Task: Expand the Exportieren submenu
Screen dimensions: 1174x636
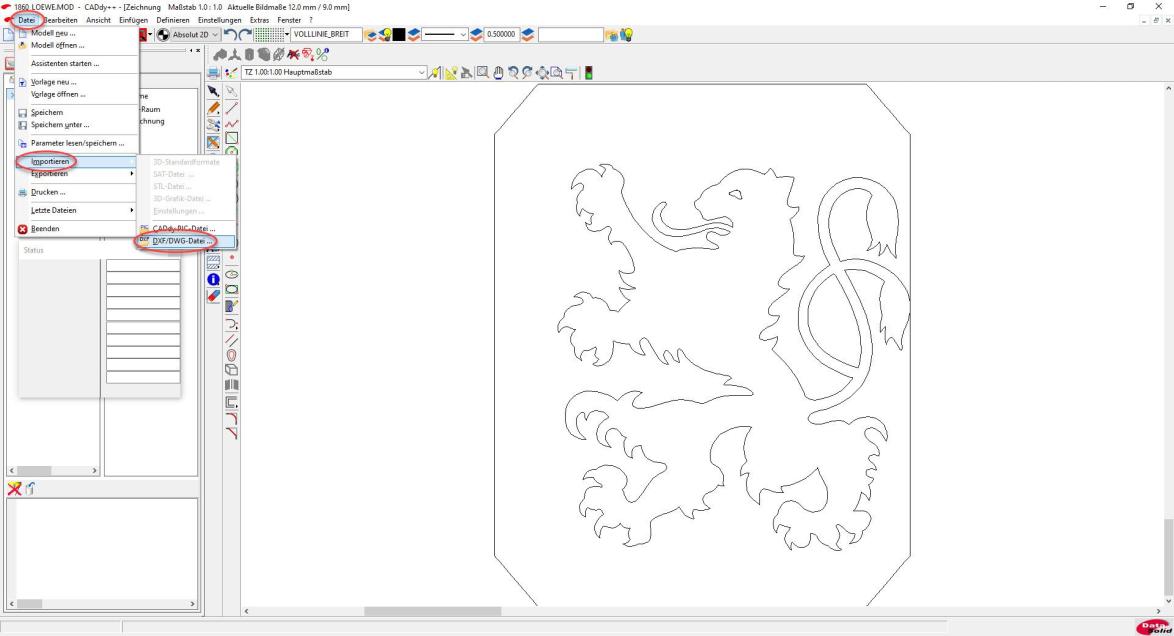Action: 77,174
